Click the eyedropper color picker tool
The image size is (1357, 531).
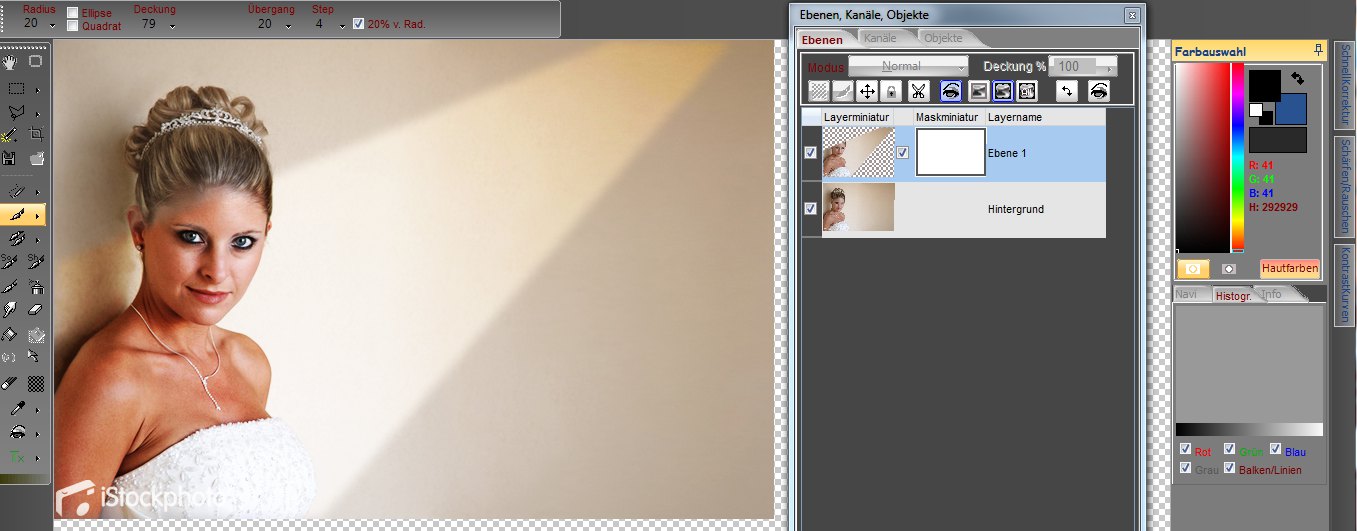[13, 408]
